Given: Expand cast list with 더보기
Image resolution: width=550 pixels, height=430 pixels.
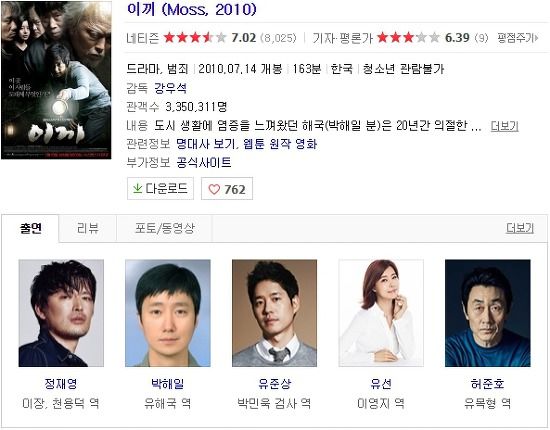Looking at the screenshot, I should point(520,228).
